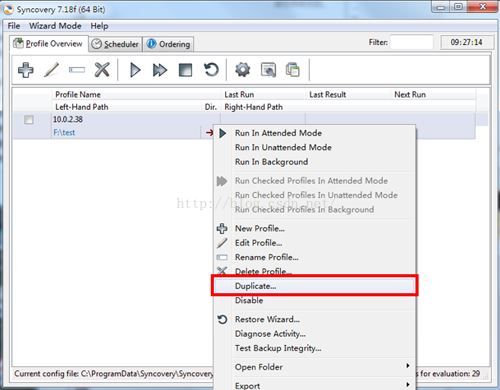Click the play icon beside Run In Attended Mode
The width and height of the screenshot is (500, 390).
(x=223, y=133)
